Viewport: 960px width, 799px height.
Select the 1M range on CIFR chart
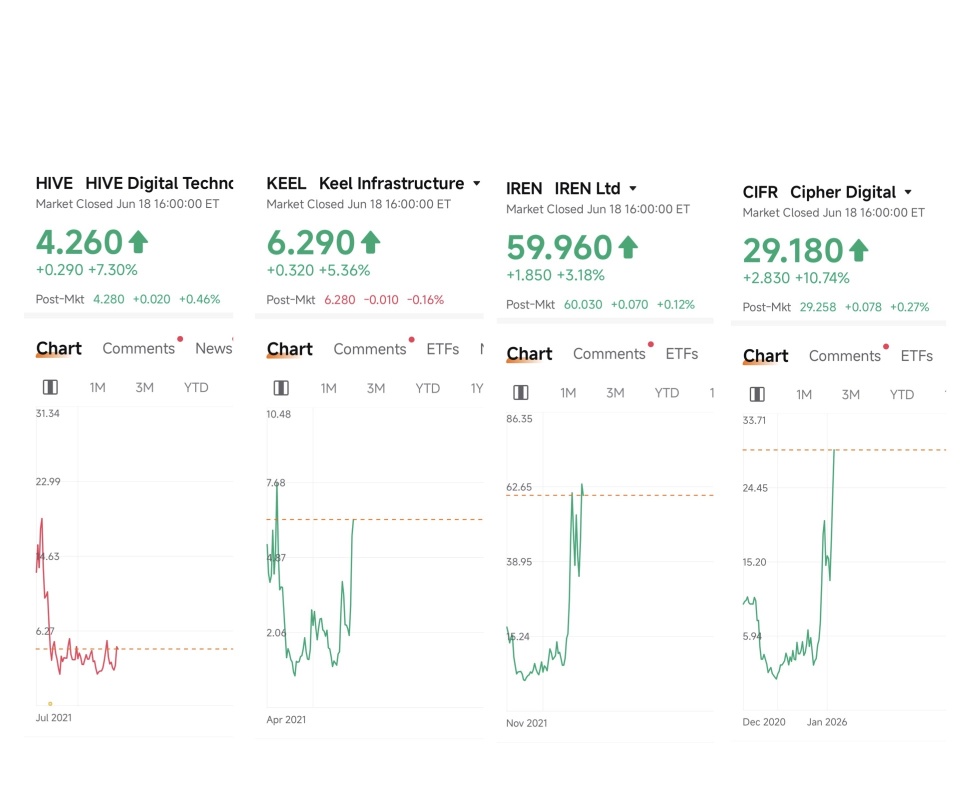tap(804, 395)
